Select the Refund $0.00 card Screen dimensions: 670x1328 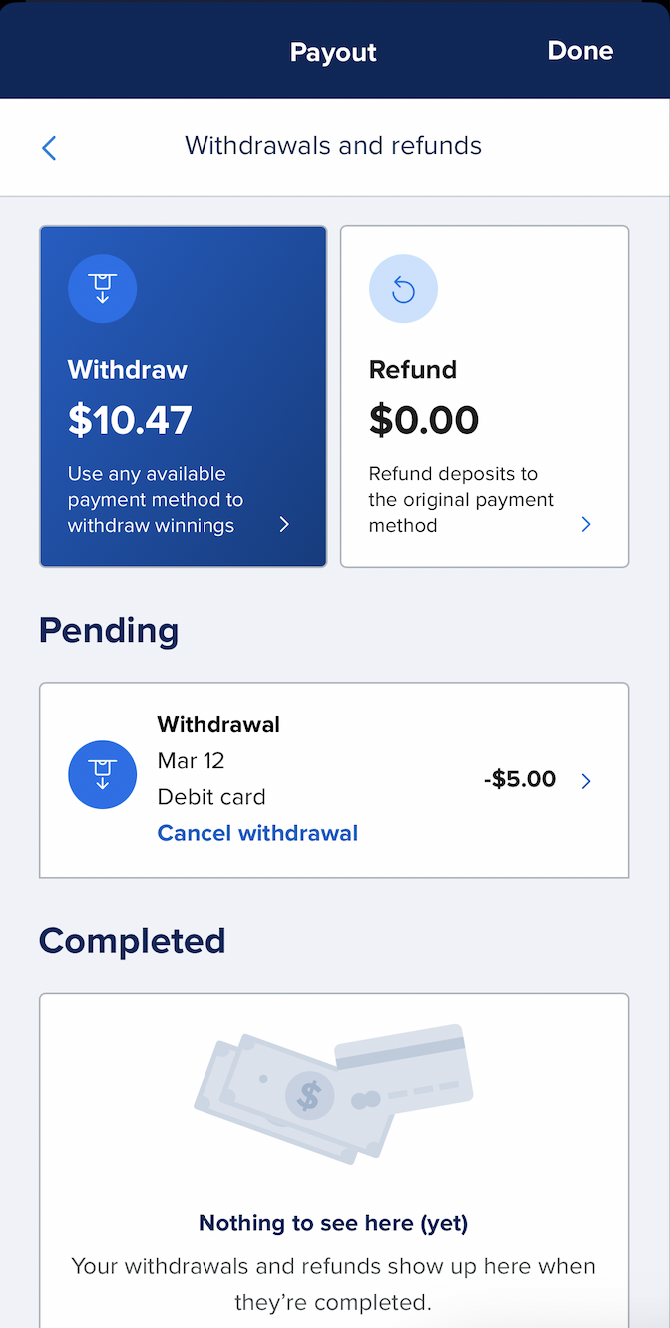[484, 396]
